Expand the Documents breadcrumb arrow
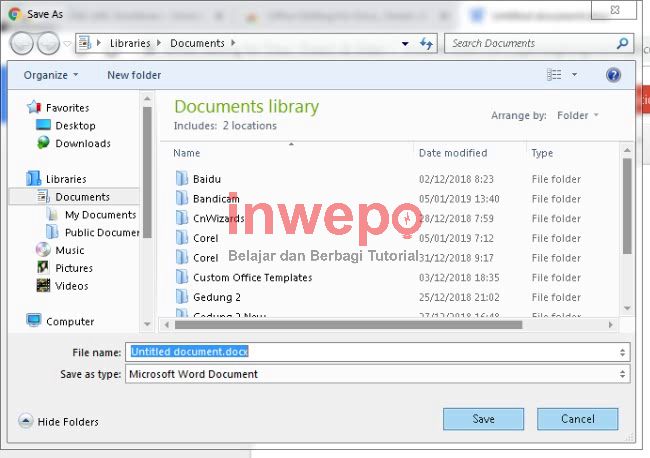Image resolution: width=650 pixels, height=458 pixels. pyautogui.click(x=233, y=43)
